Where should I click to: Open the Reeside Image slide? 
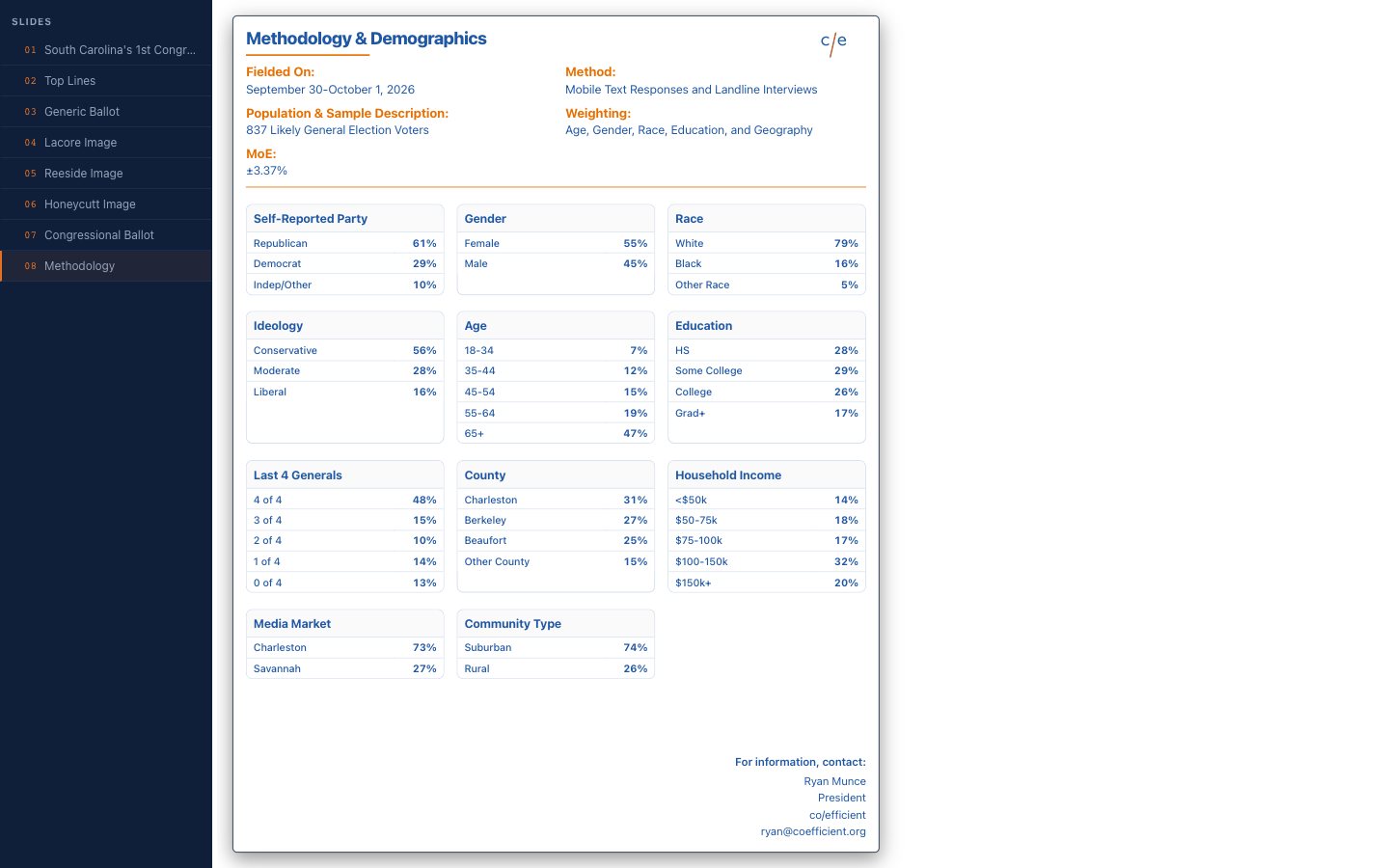pos(106,174)
